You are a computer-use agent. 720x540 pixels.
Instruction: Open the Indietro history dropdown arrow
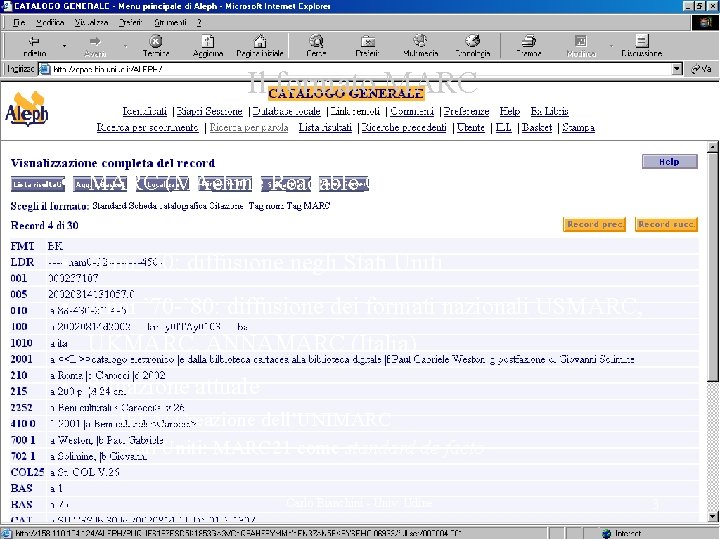(64, 45)
